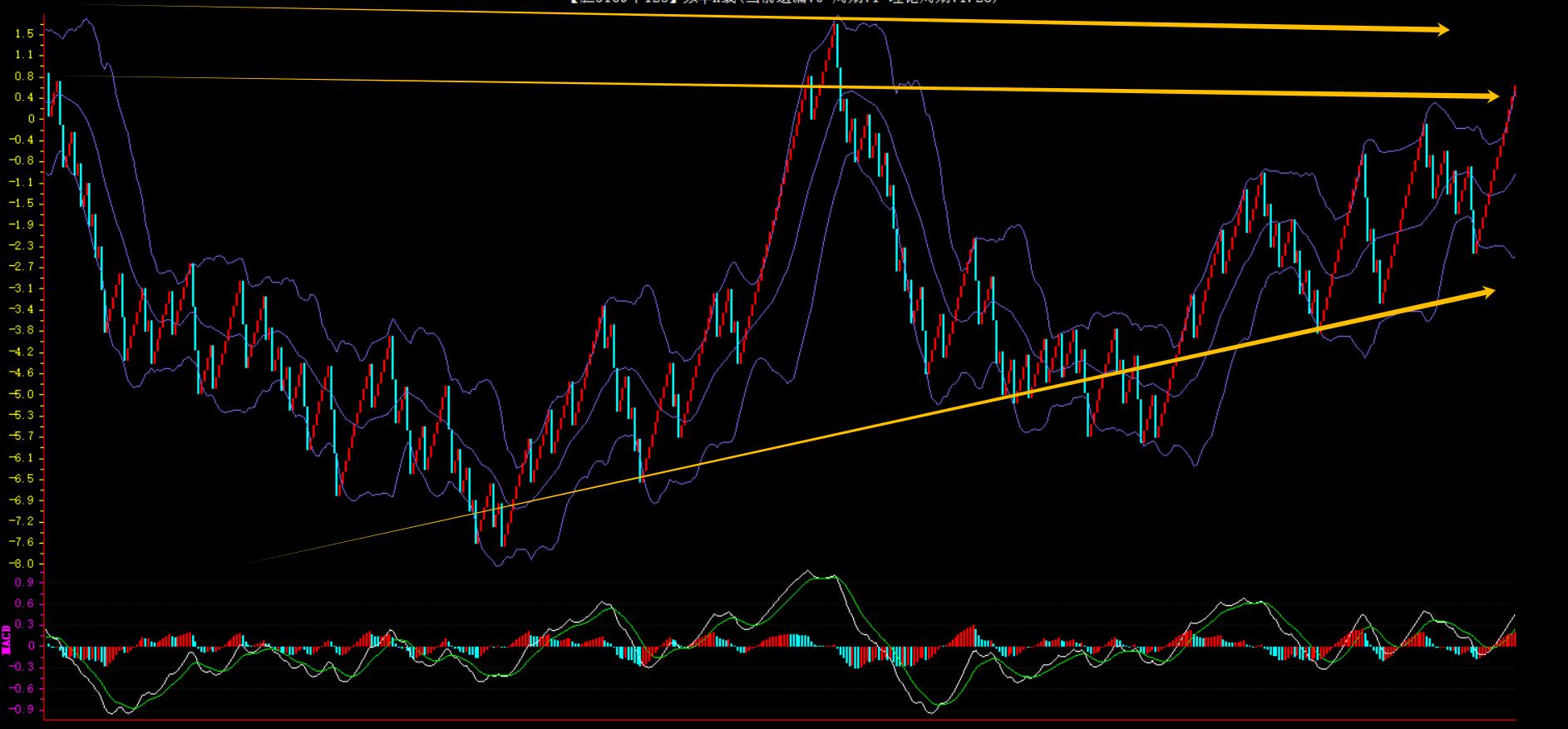Select the 0.9 label on MACD axis
Viewport: 1568px width, 729px height.
(24, 583)
